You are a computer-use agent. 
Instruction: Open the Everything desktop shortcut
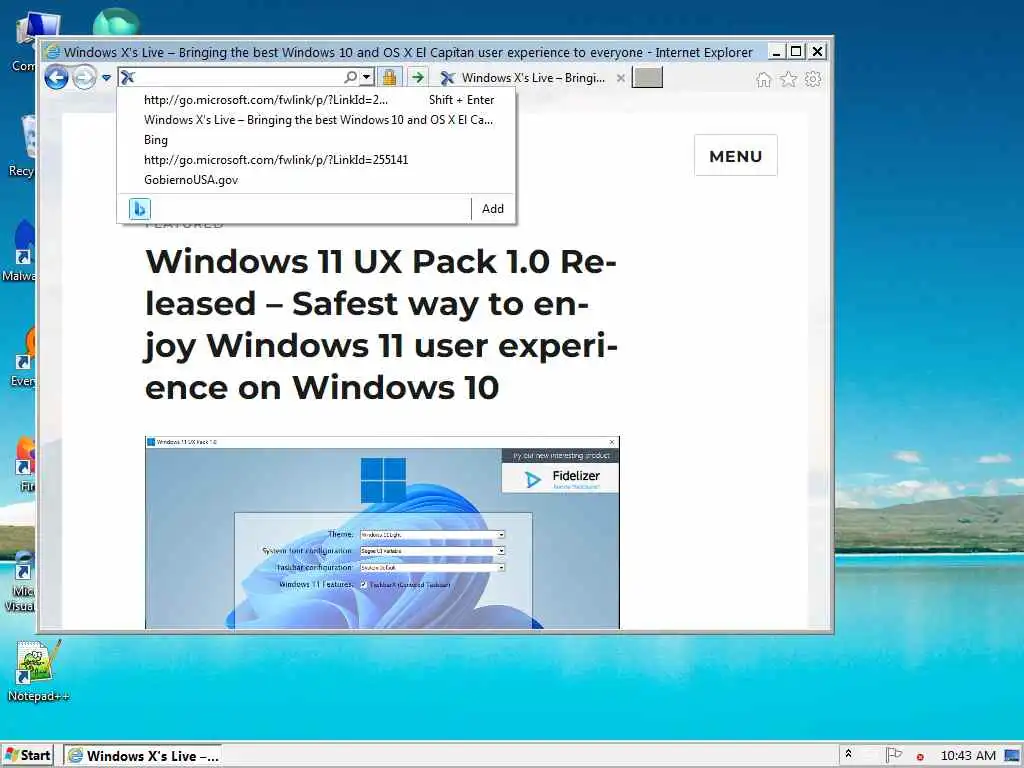click(23, 357)
